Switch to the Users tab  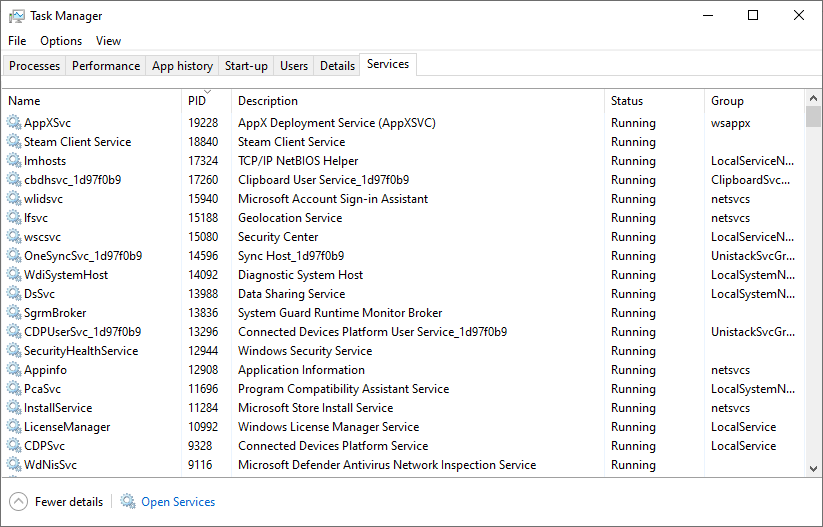293,66
